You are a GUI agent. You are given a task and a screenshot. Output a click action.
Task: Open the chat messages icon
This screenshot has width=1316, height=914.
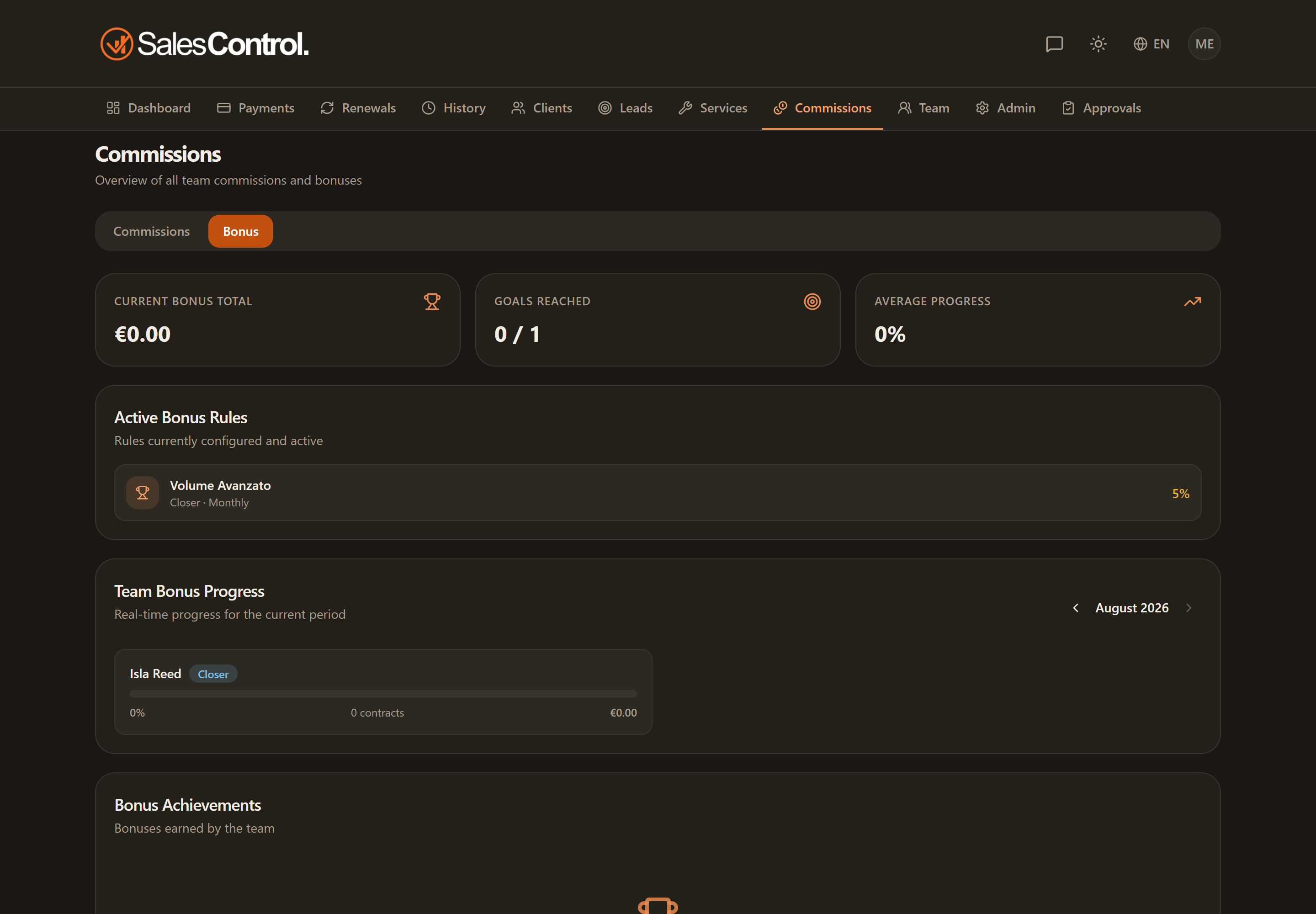click(1054, 44)
